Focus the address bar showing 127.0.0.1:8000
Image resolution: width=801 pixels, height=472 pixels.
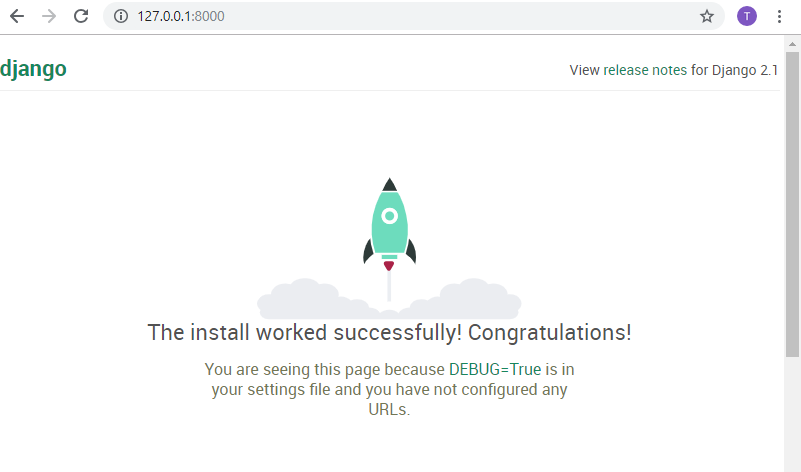coord(400,16)
